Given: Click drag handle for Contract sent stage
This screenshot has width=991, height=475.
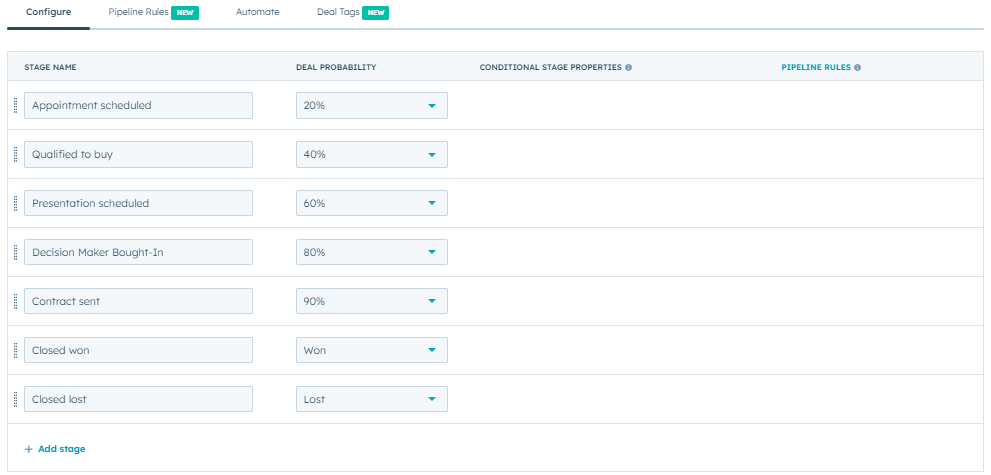Looking at the screenshot, I should point(16,301).
